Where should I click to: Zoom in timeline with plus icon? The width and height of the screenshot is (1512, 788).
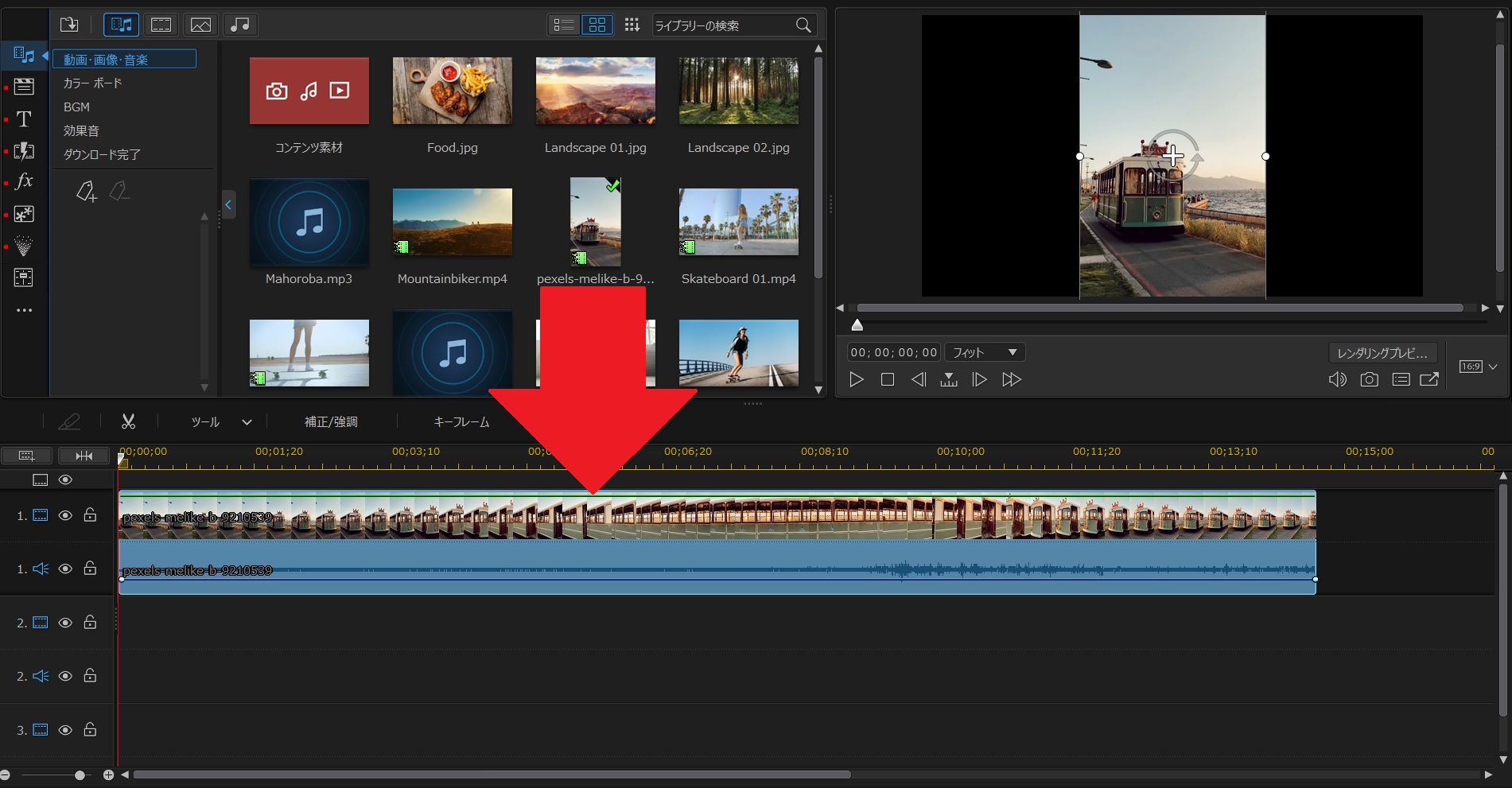108,774
